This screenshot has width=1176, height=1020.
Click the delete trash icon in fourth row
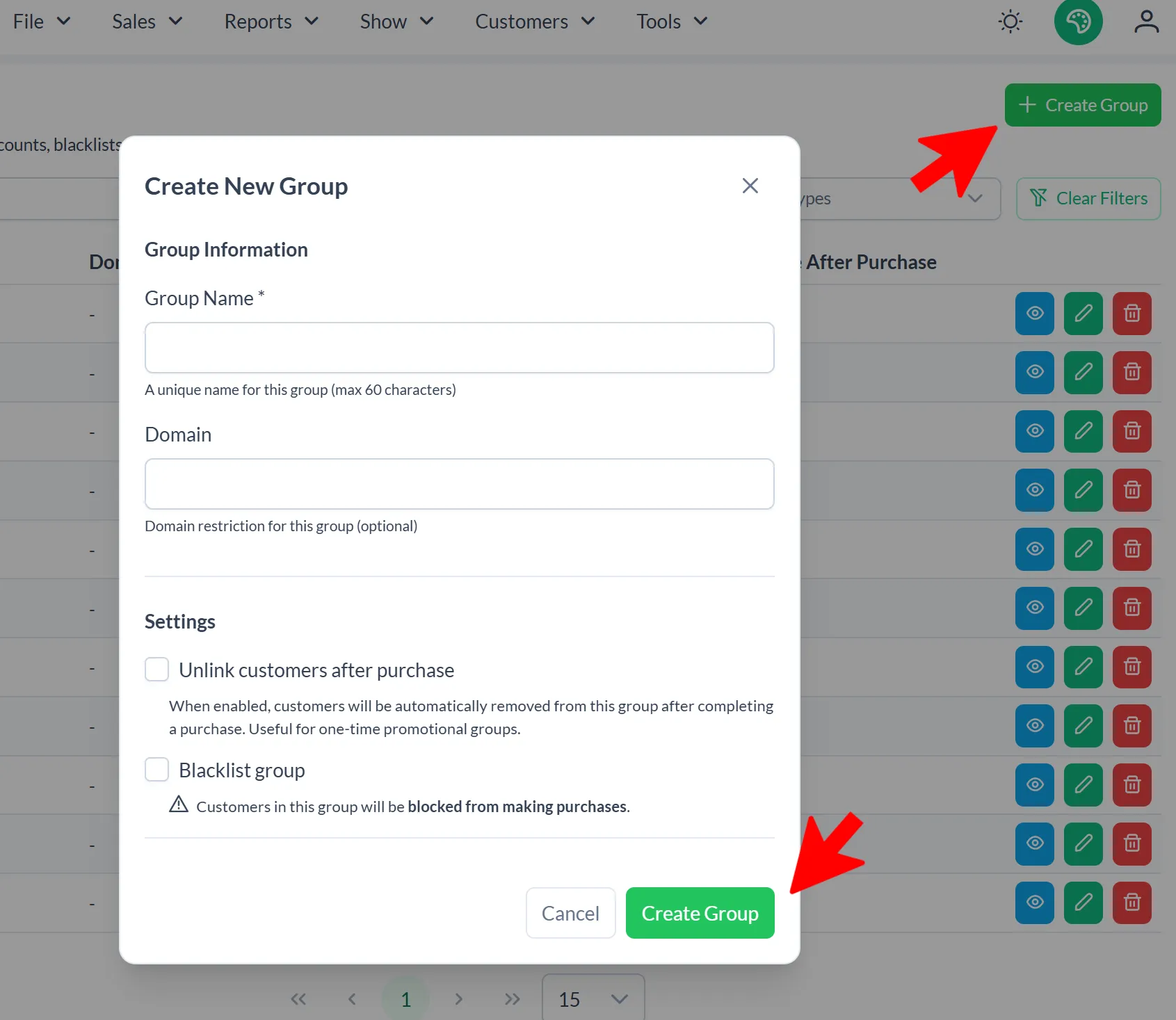pos(1132,490)
